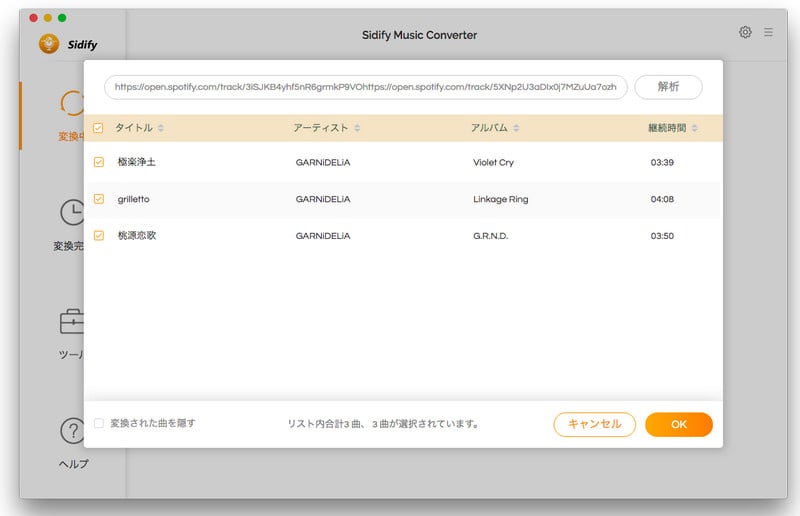Viewport: 800px width, 516px height.
Task: Confirm with the OK button
Action: tap(679, 424)
